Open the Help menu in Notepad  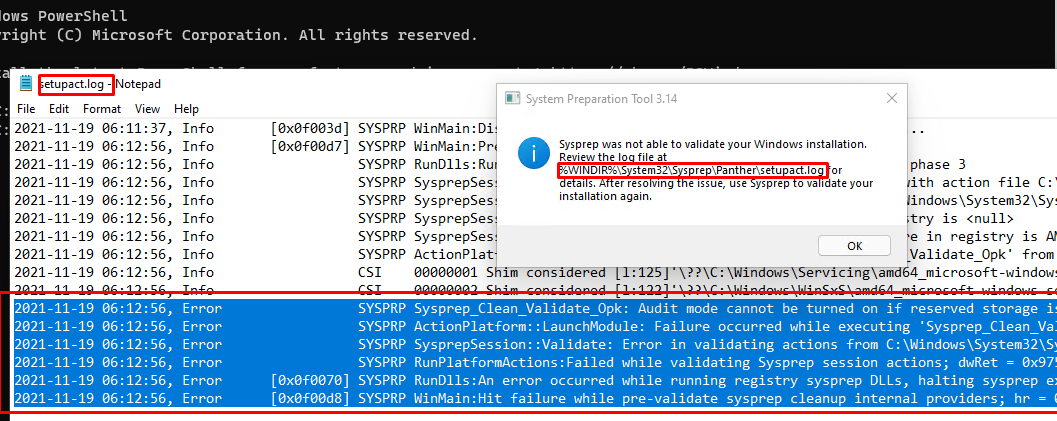pos(186,108)
